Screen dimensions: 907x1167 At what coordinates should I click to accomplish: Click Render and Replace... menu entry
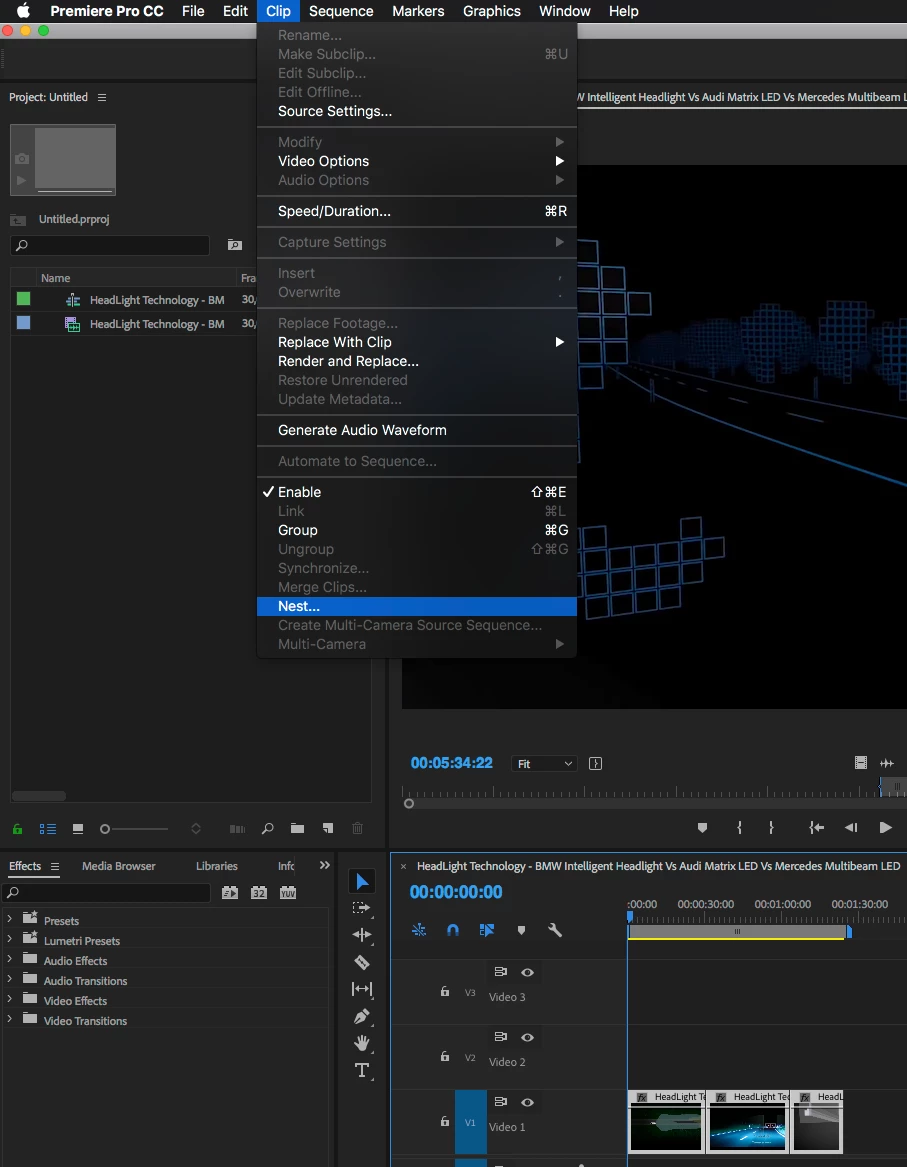pyautogui.click(x=417, y=361)
